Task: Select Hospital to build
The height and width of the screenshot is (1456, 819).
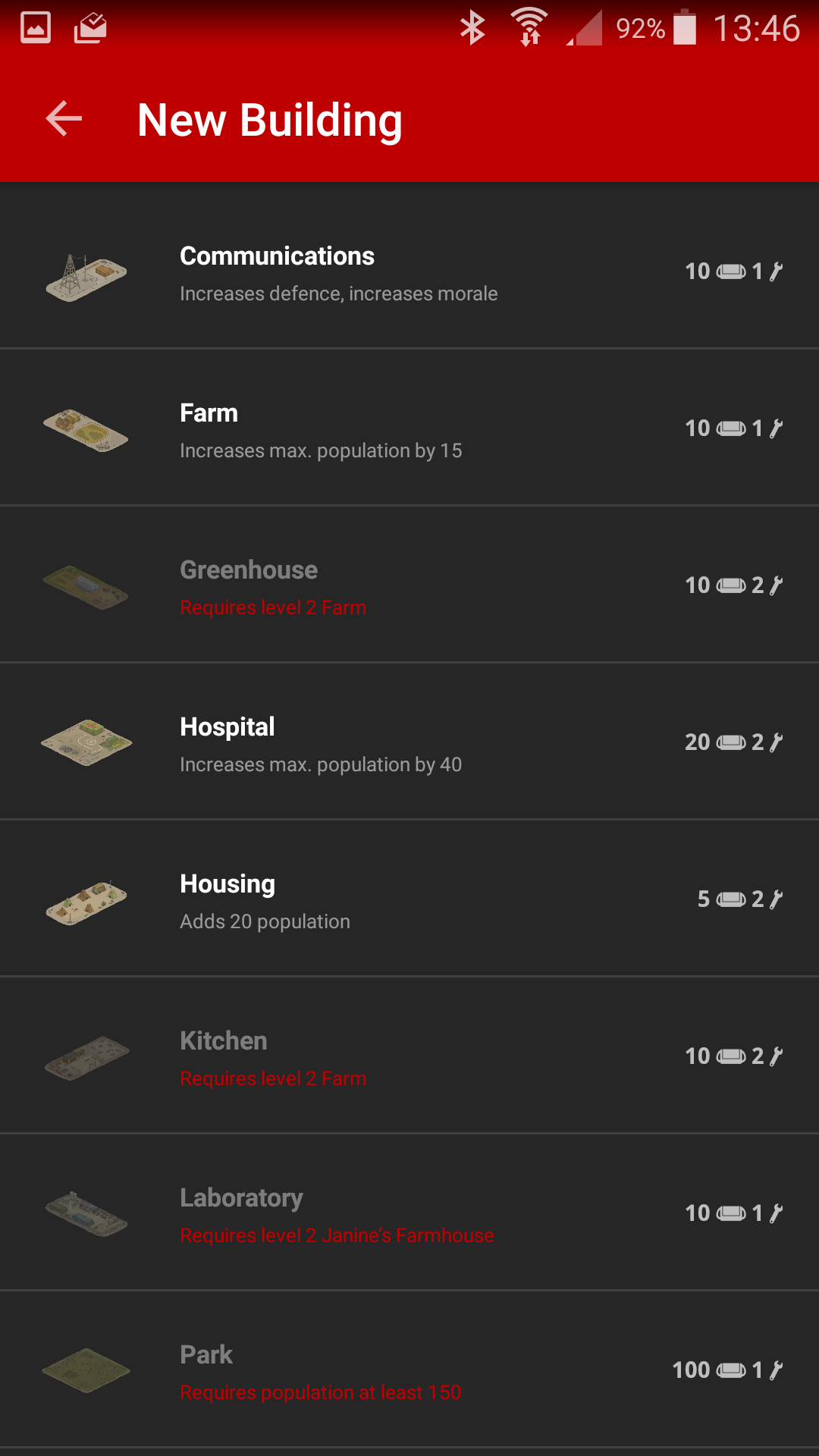Action: 227,727
